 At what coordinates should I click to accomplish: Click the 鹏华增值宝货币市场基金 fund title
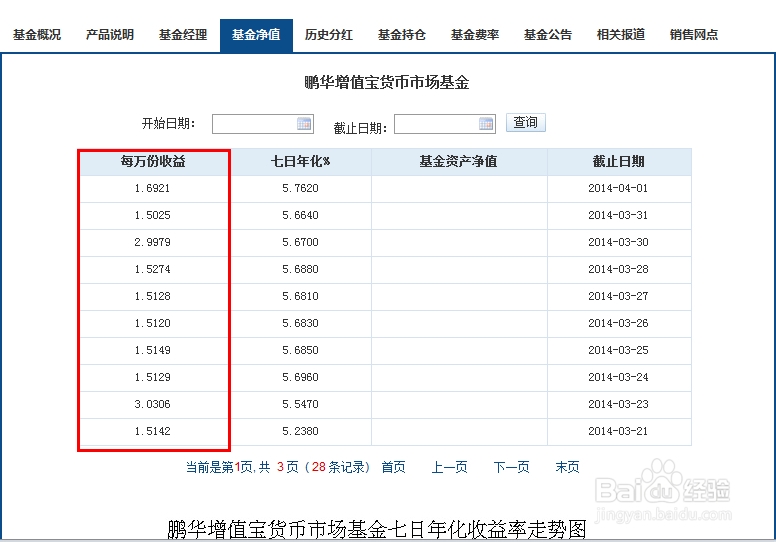[x=387, y=82]
